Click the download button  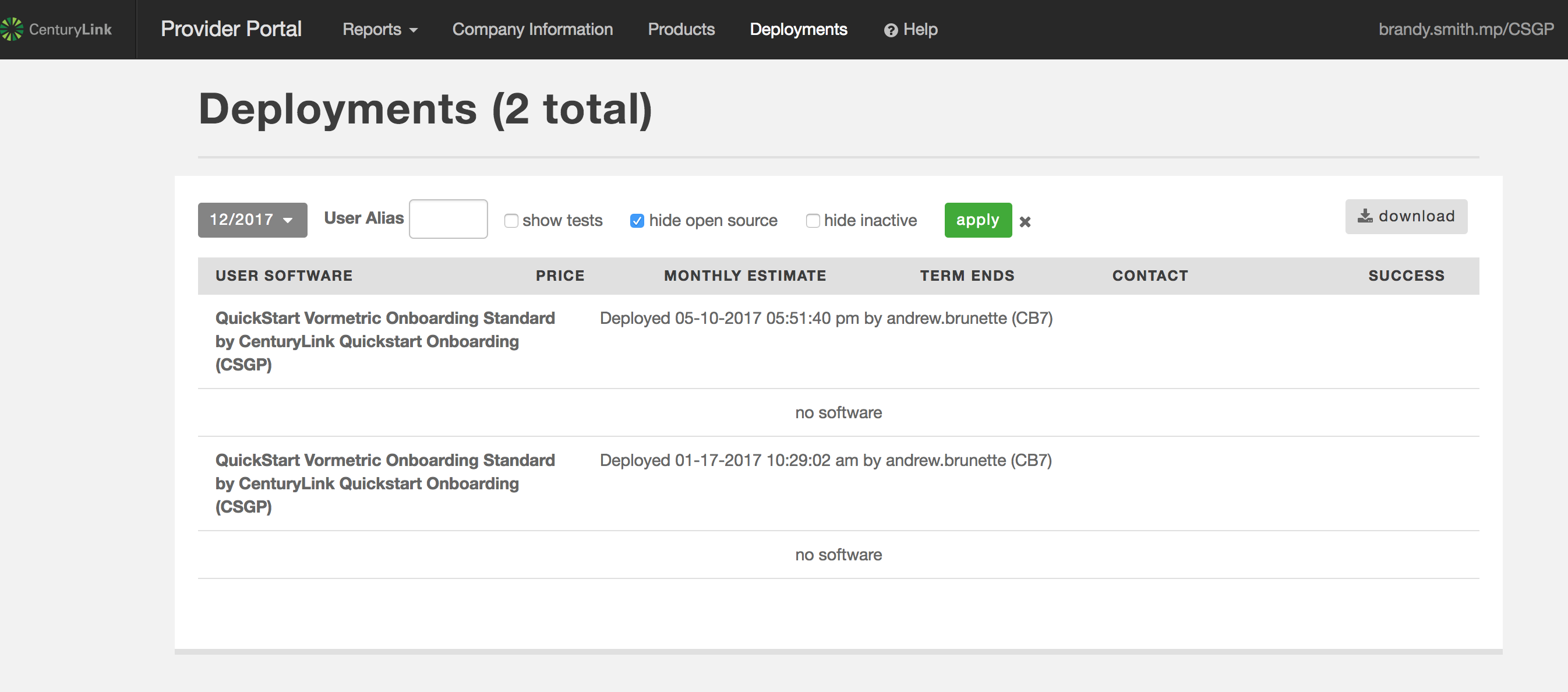pyautogui.click(x=1405, y=216)
